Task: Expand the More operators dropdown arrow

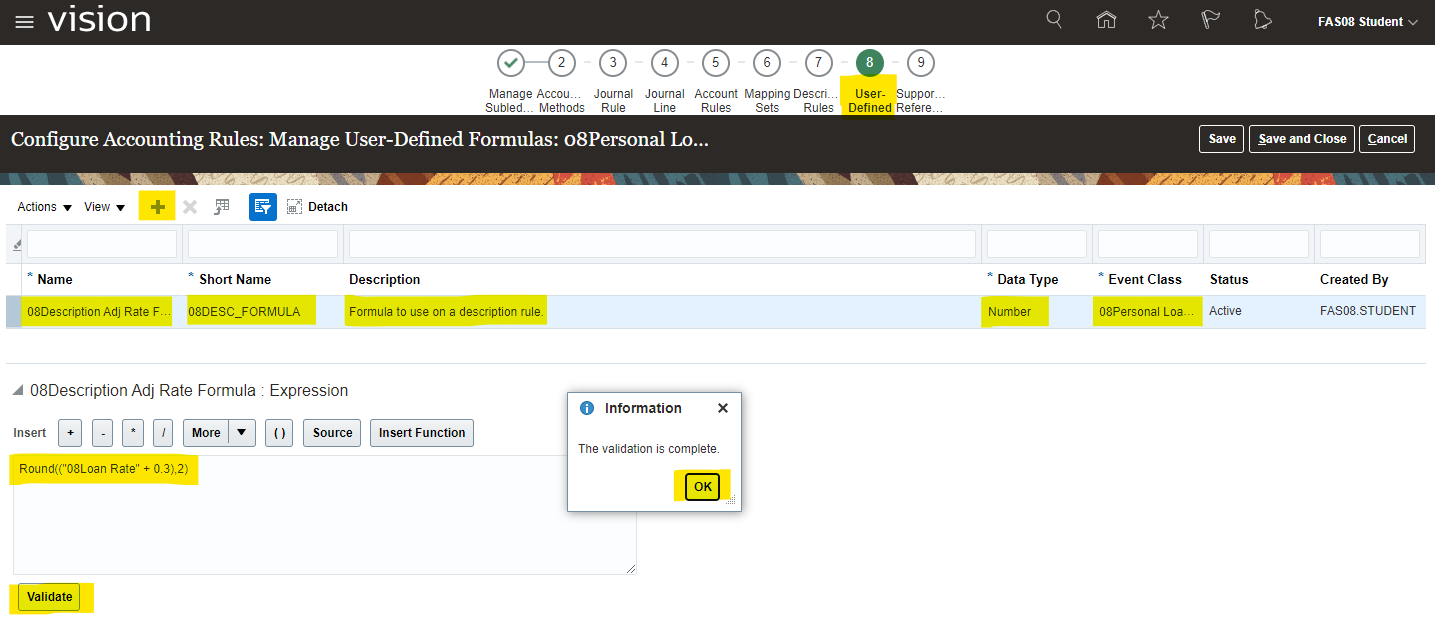Action: click(x=243, y=433)
